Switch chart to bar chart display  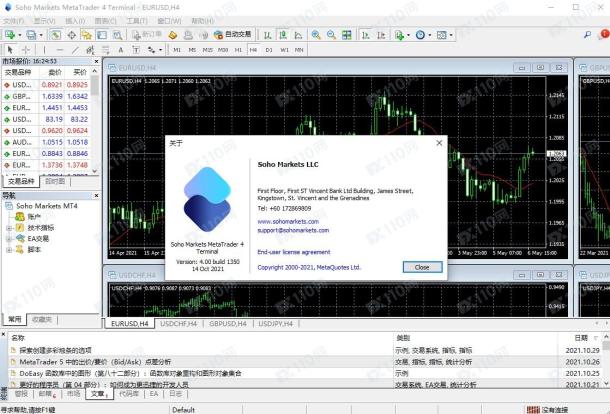(x=268, y=35)
